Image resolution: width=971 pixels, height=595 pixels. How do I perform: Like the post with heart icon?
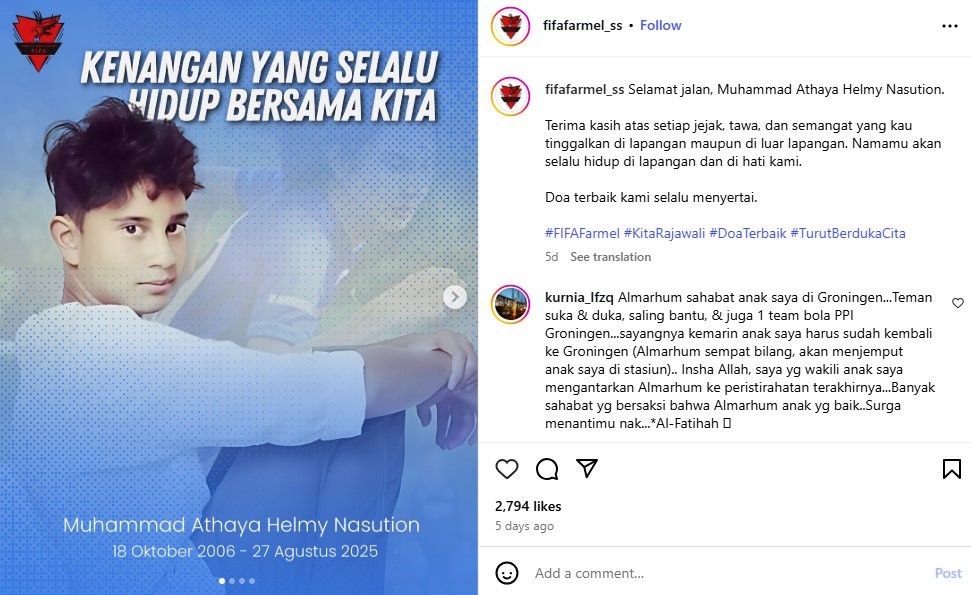[507, 469]
